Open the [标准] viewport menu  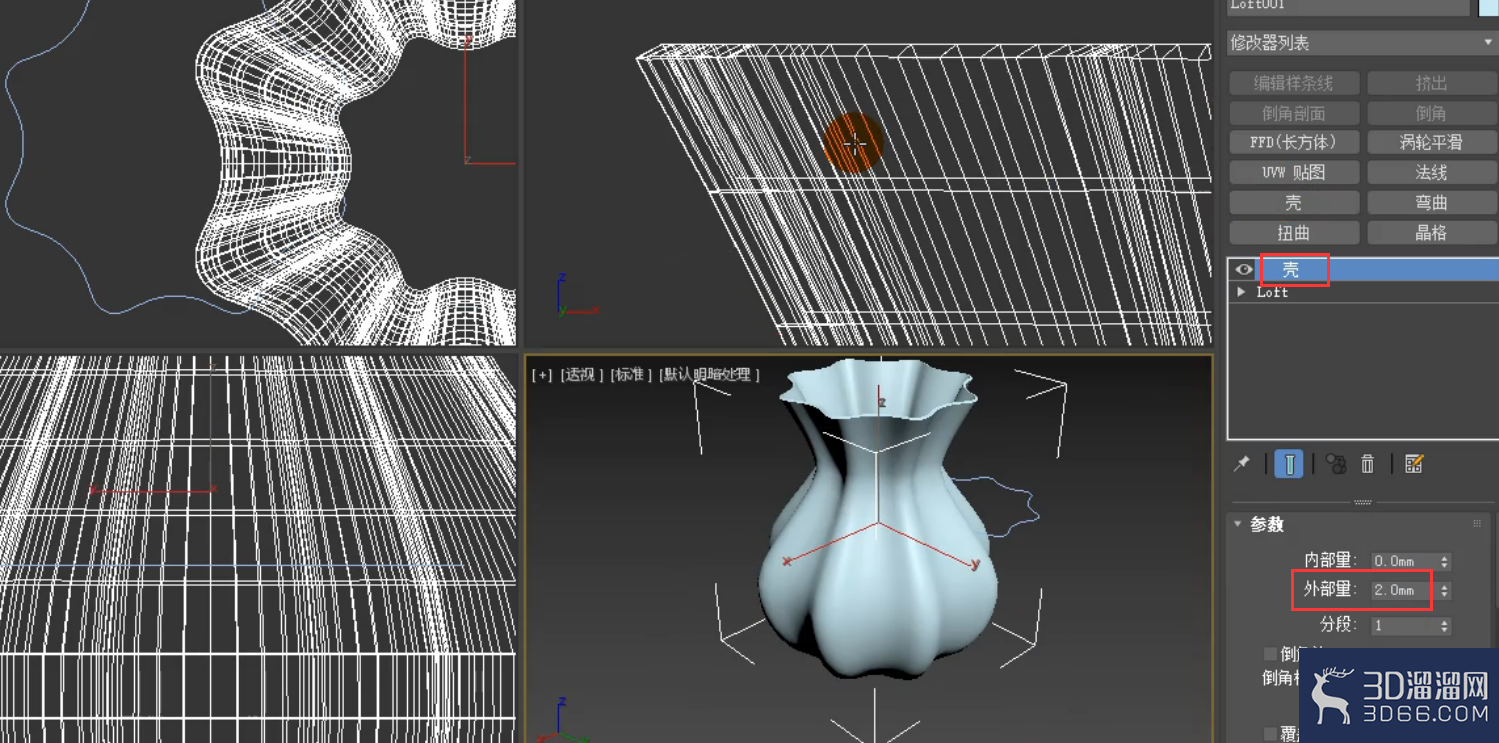click(x=630, y=374)
